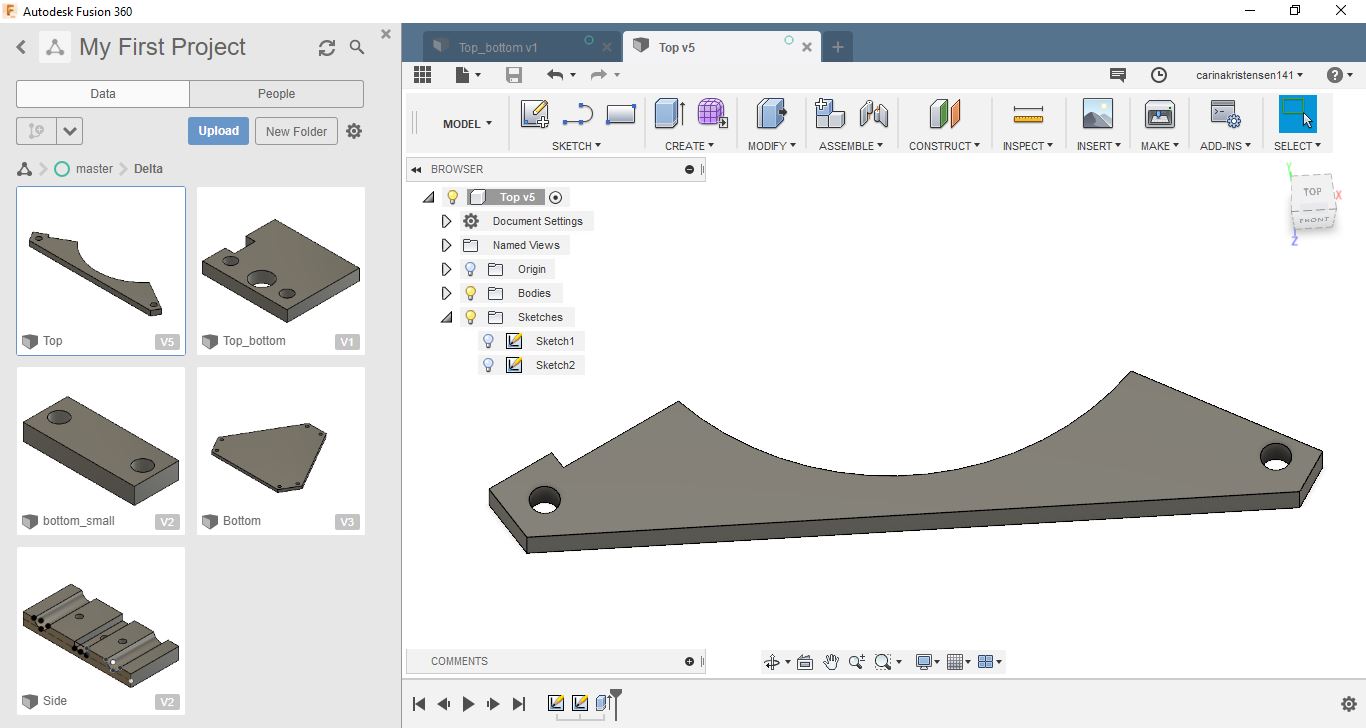The width and height of the screenshot is (1366, 728).
Task: Click the Upload button
Action: click(x=218, y=131)
